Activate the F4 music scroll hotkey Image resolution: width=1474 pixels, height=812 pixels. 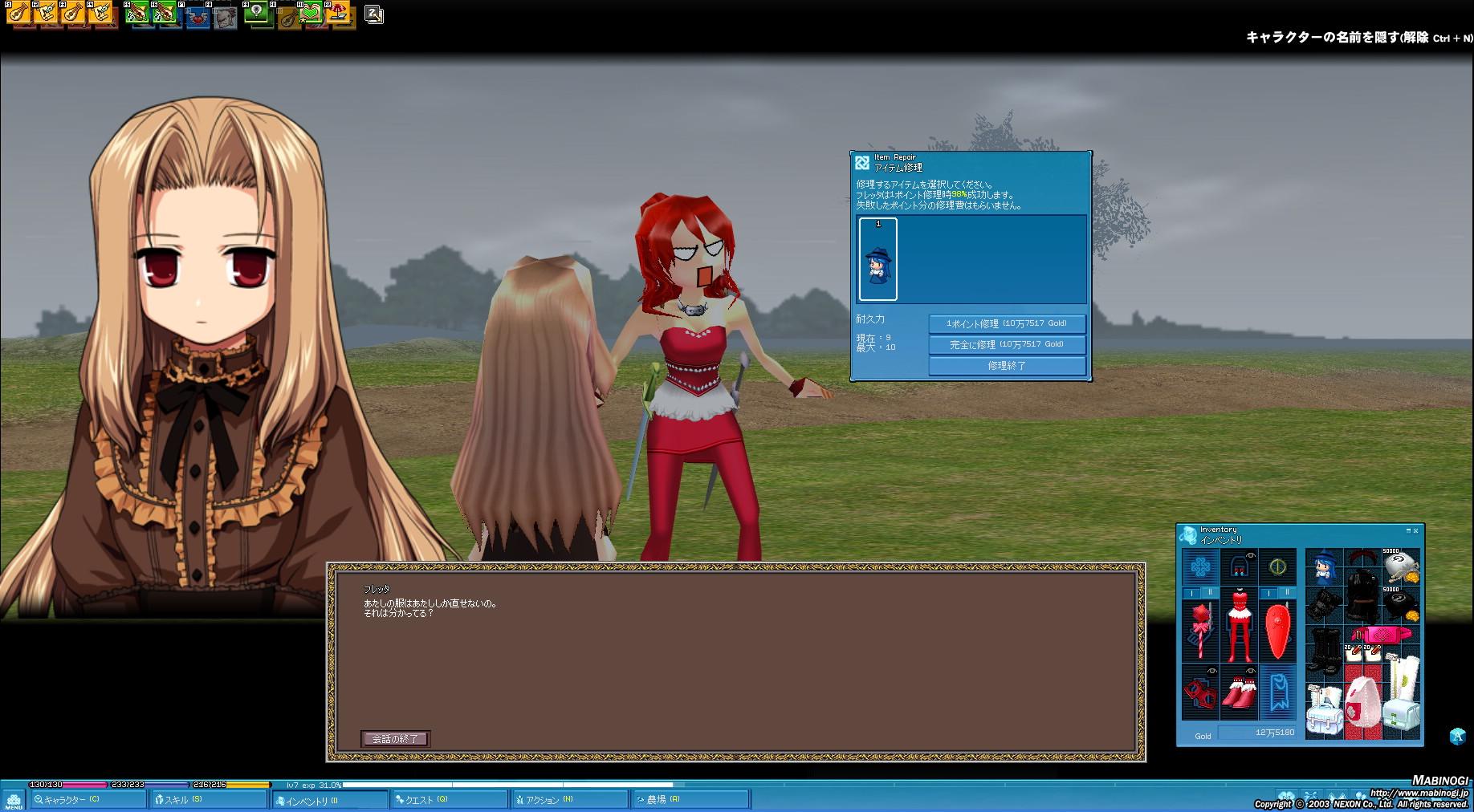tap(100, 14)
